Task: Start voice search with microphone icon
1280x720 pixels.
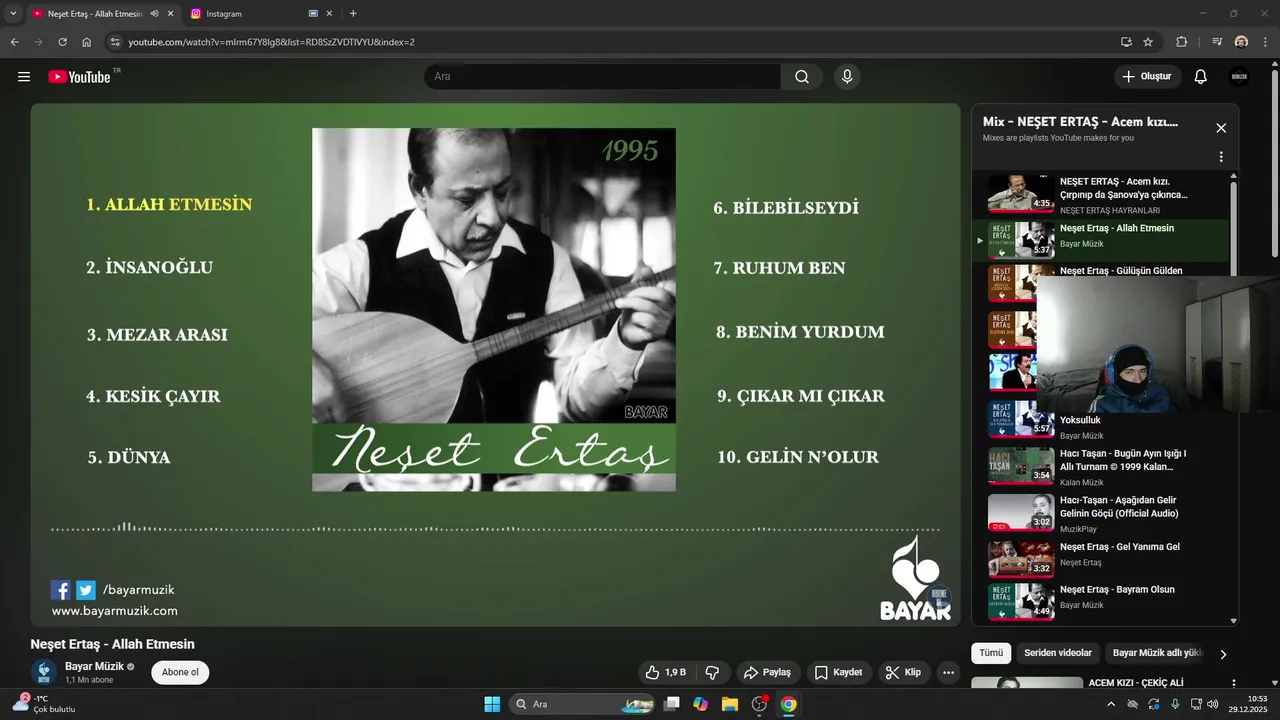Action: (847, 77)
